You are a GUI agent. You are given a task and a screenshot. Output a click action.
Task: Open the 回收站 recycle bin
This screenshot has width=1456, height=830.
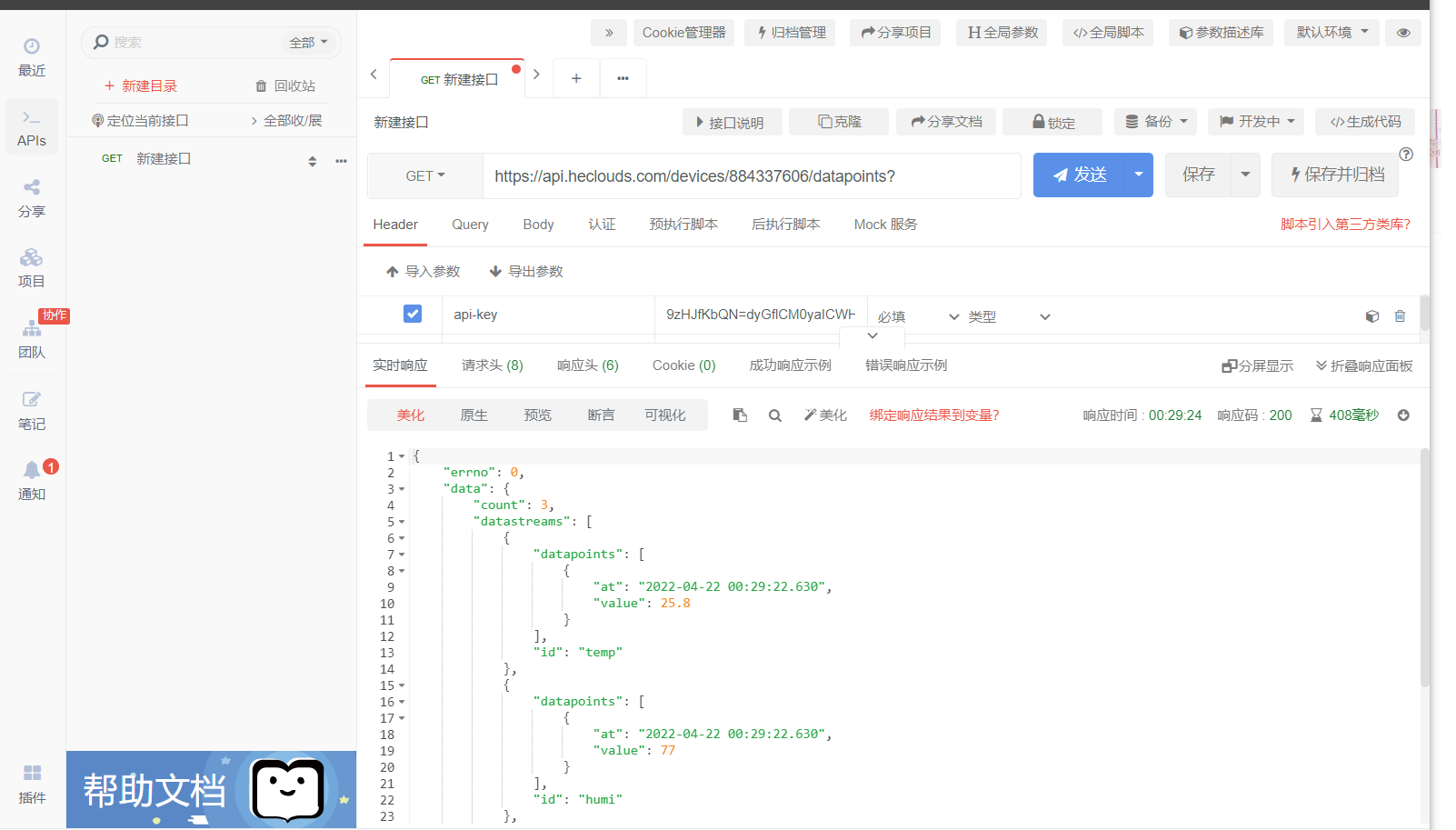(287, 85)
